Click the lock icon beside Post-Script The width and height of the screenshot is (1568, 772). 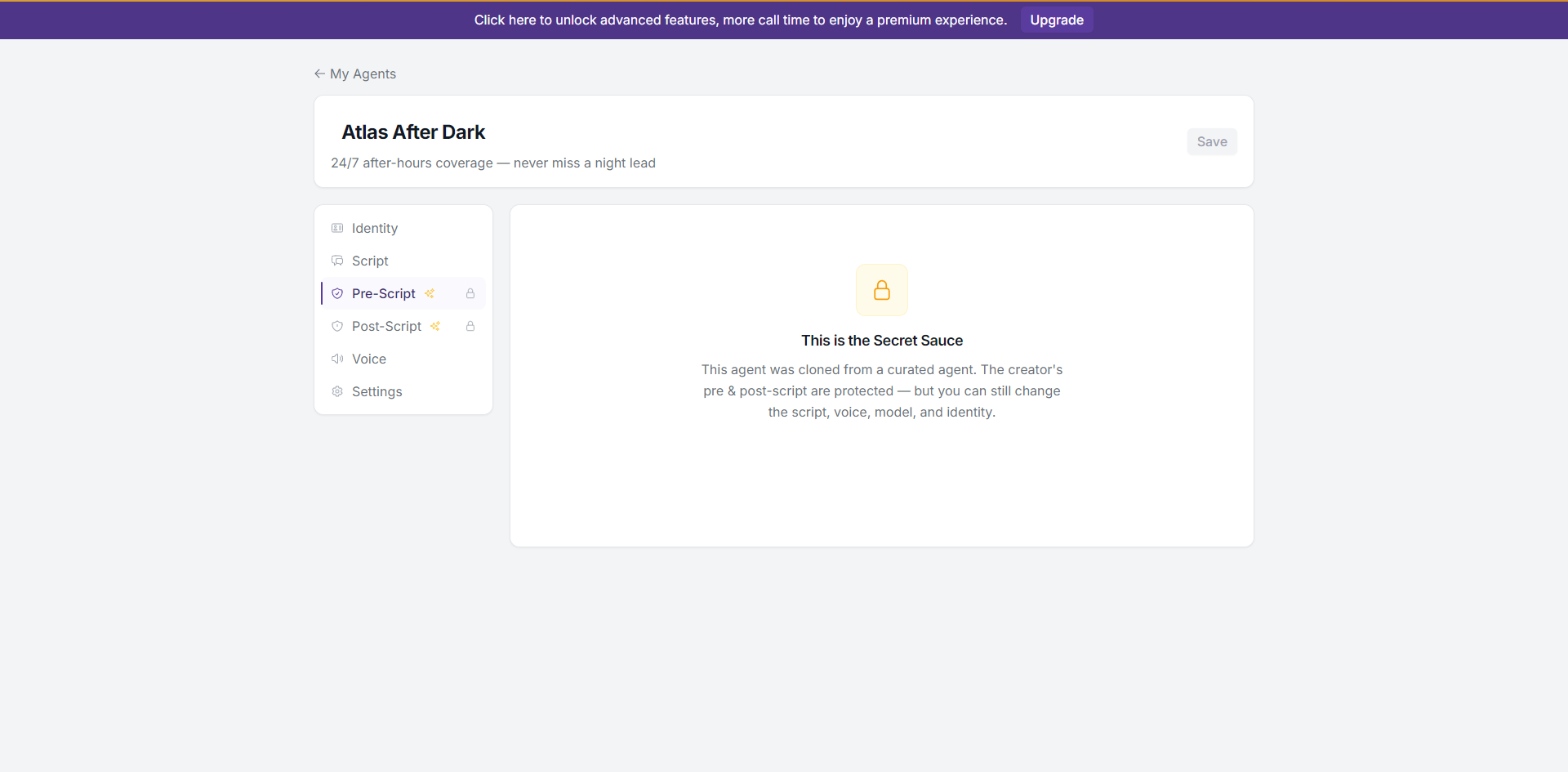tap(470, 326)
